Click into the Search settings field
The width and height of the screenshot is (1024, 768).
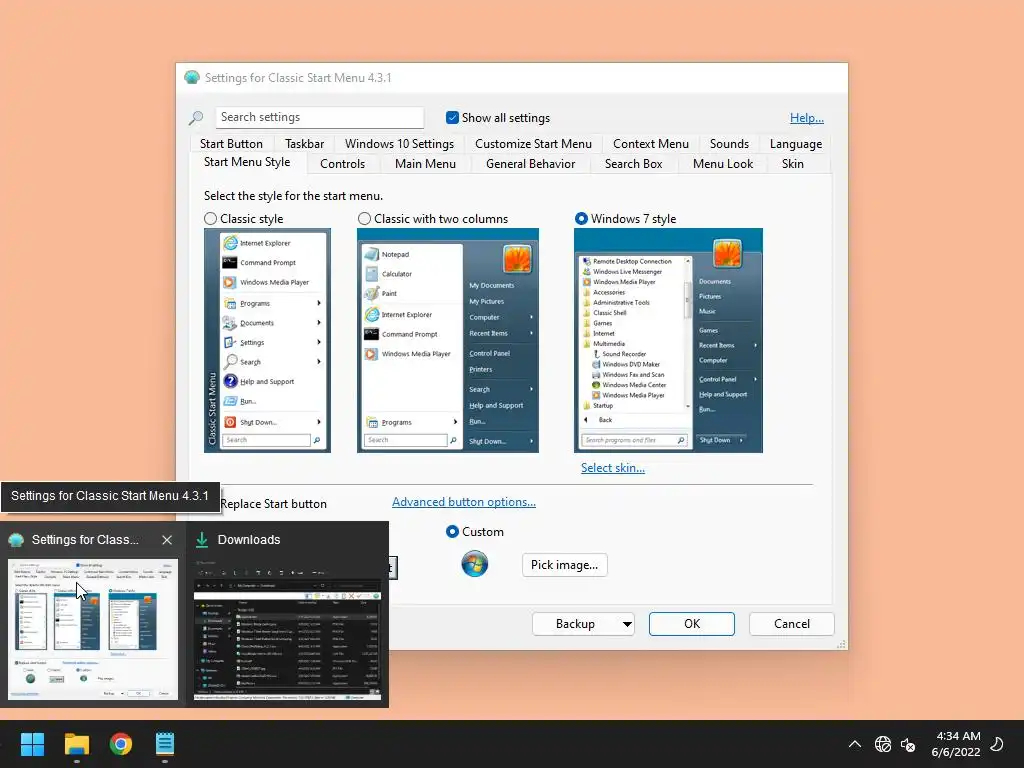click(319, 118)
